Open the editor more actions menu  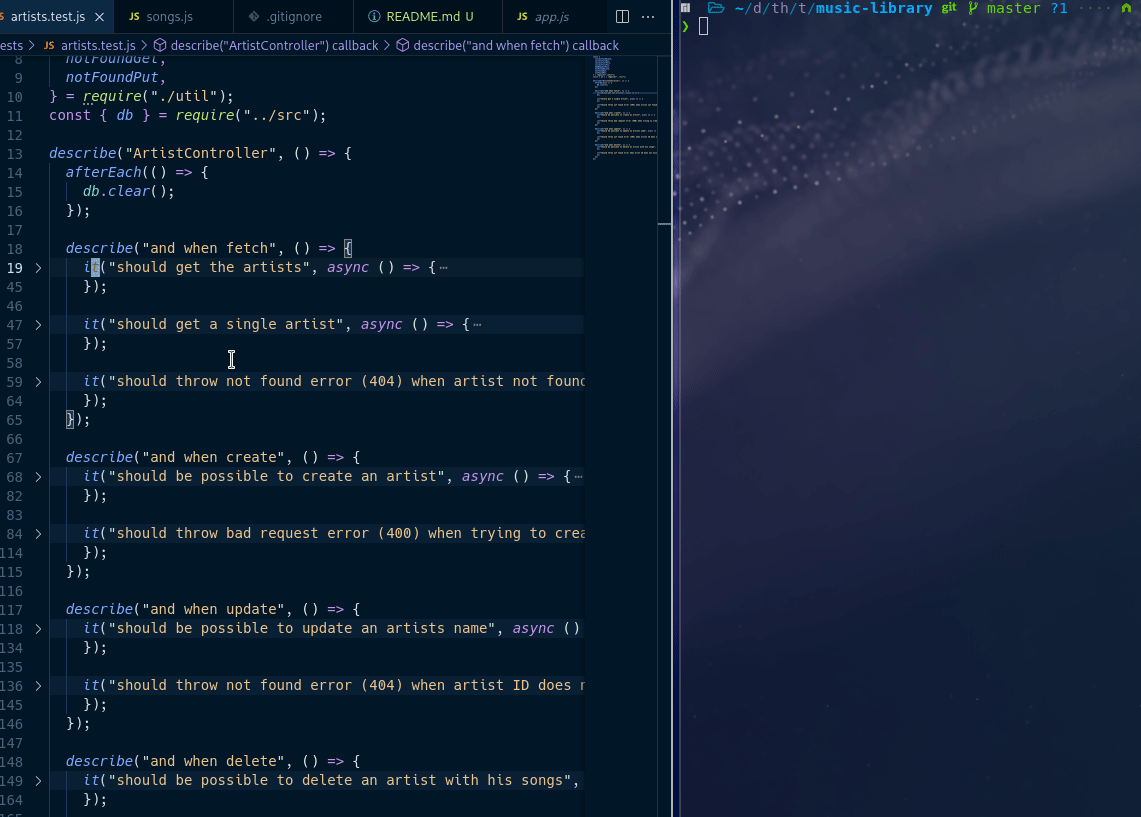pos(648,16)
